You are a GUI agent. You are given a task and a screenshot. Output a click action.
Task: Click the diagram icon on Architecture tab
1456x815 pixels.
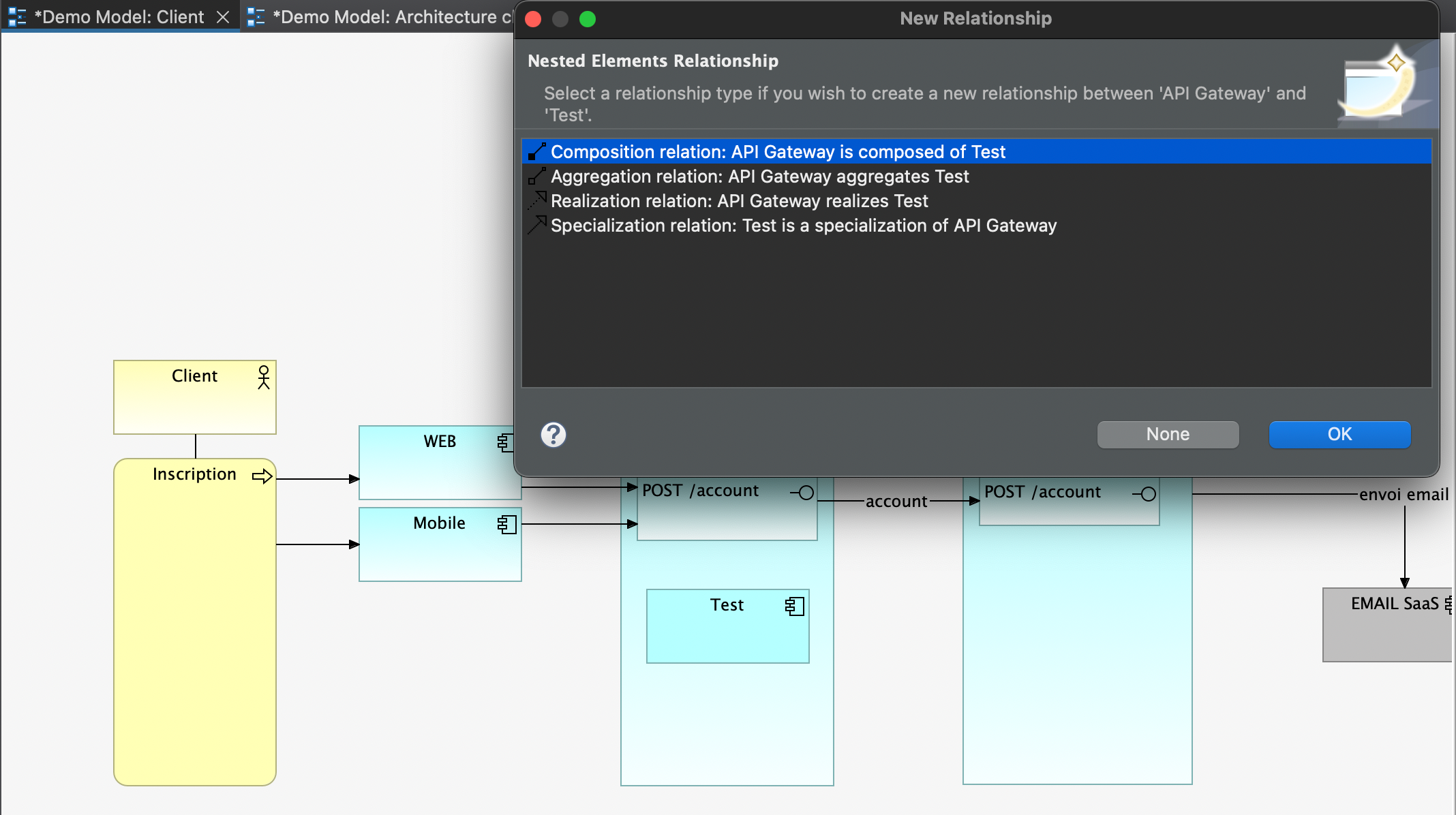tap(256, 17)
